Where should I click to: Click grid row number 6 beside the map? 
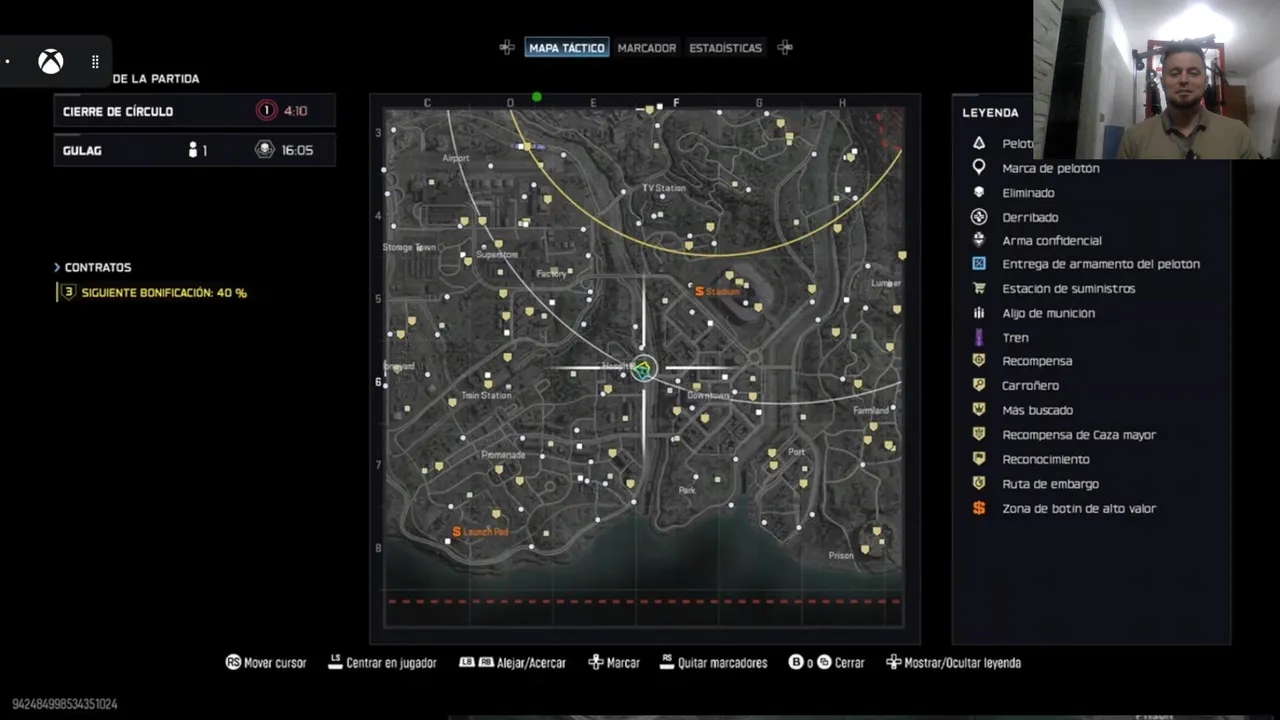coord(378,382)
